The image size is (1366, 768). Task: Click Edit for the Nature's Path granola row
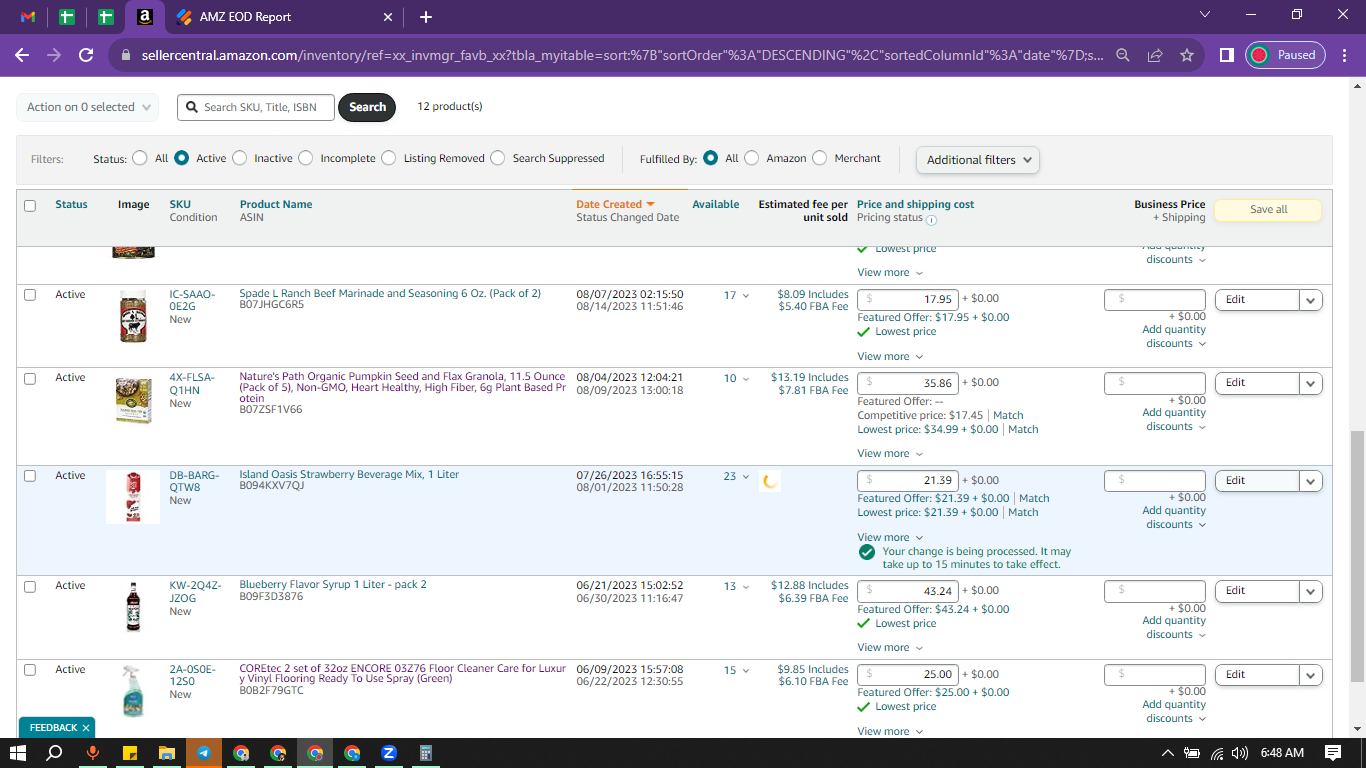tap(1257, 383)
